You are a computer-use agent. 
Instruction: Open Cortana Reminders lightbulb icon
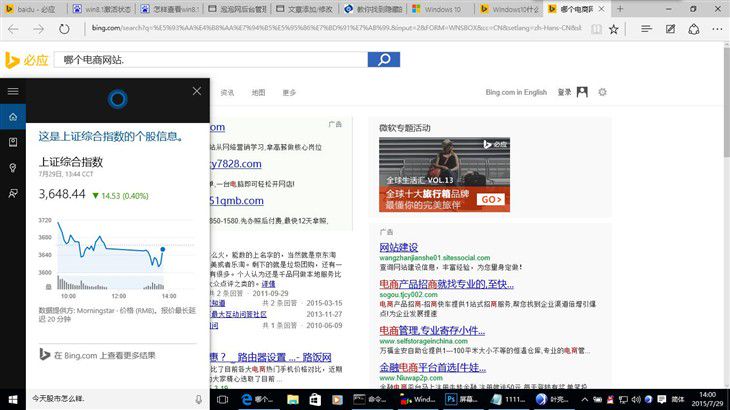coord(13,168)
